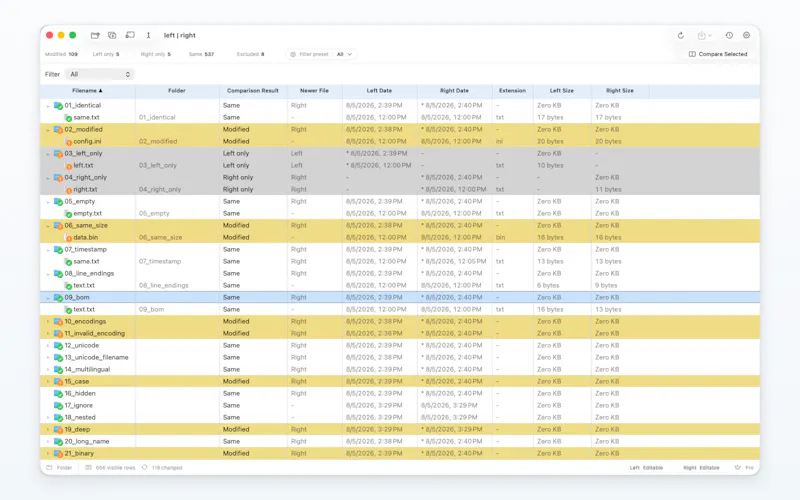Viewport: 800px width, 500px height.
Task: Click Folder mode in status bar
Action: coord(60,468)
